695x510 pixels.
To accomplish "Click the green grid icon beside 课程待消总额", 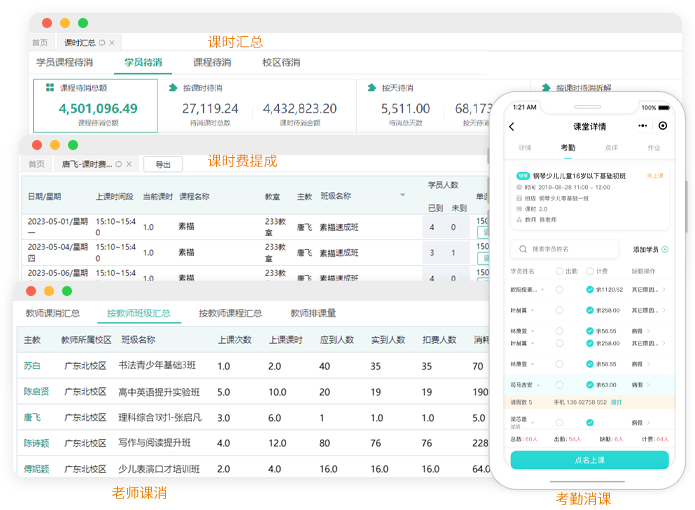I will click(50, 87).
